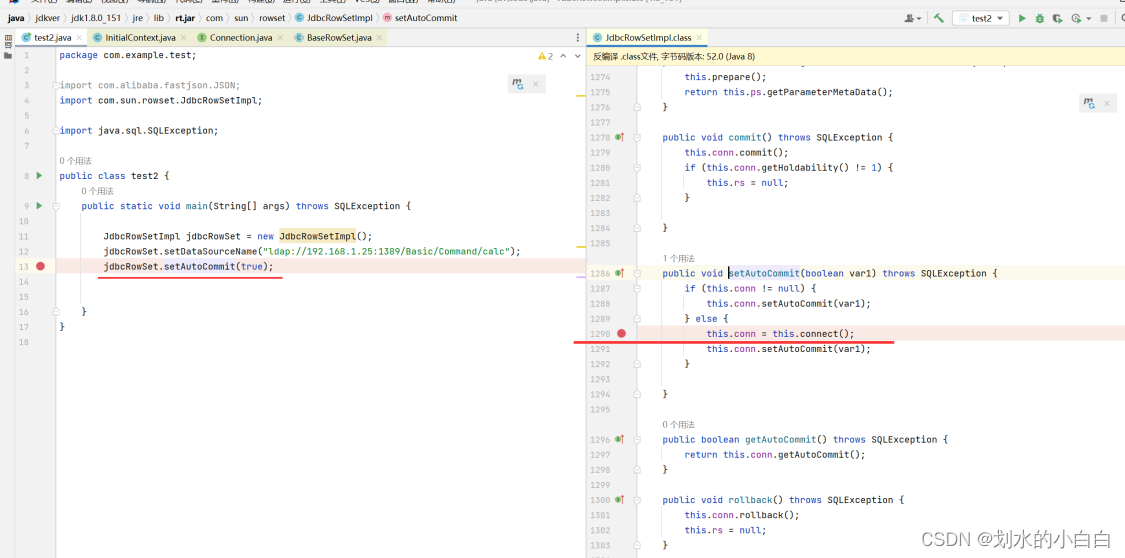Viewport: 1125px width, 558px height.
Task: Fold the getAutoCommit method at line 1296
Action: tap(636, 439)
